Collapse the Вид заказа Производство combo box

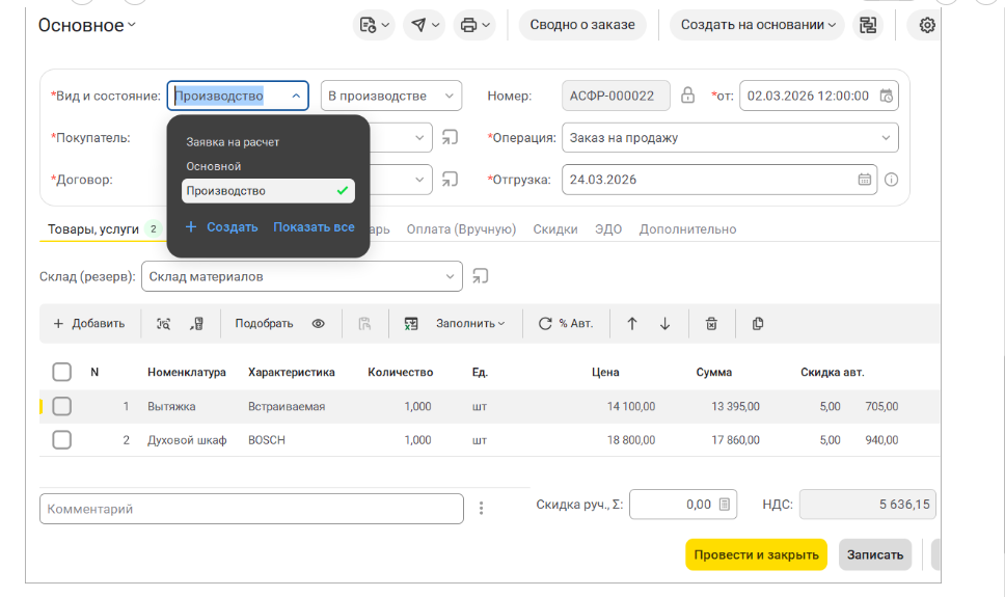(296, 96)
